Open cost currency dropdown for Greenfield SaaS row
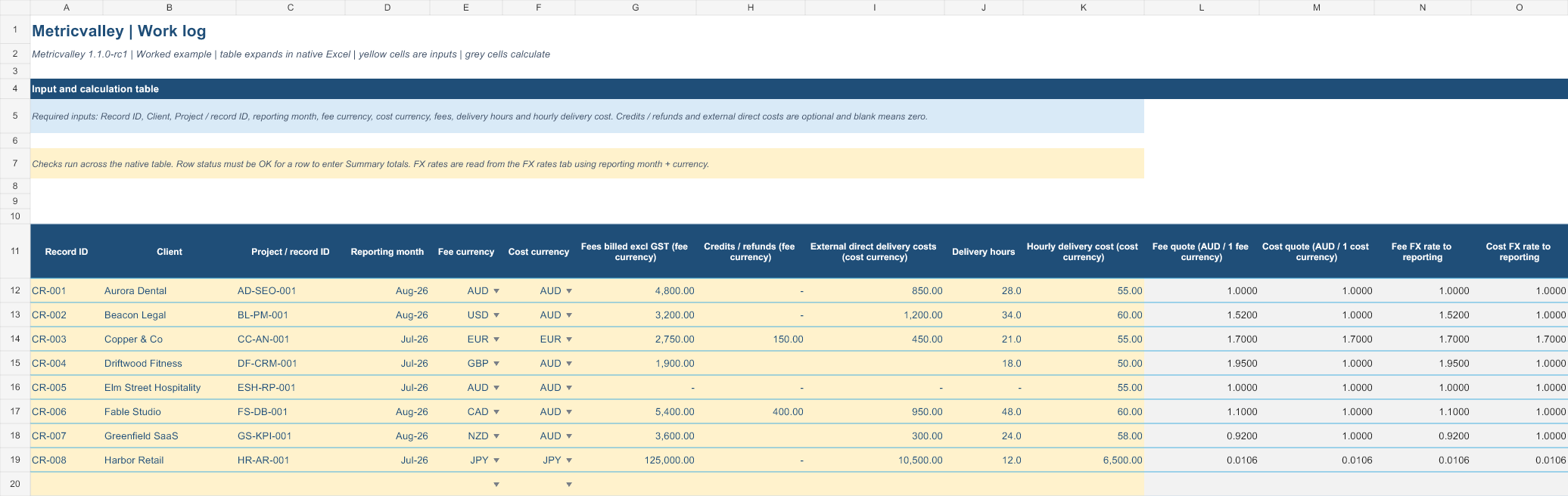The image size is (1568, 496). tap(569, 436)
